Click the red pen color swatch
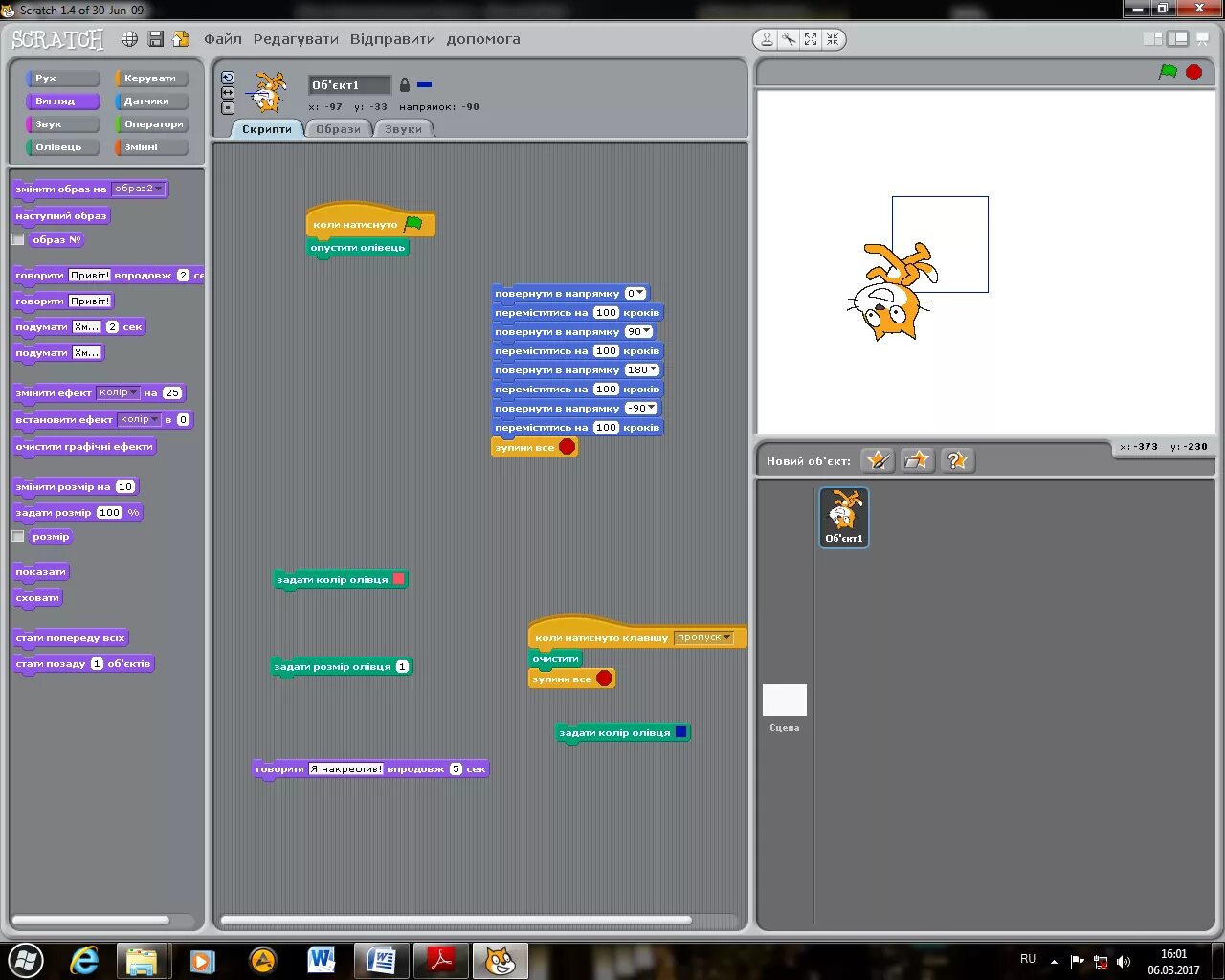Image resolution: width=1225 pixels, height=980 pixels. (x=399, y=579)
